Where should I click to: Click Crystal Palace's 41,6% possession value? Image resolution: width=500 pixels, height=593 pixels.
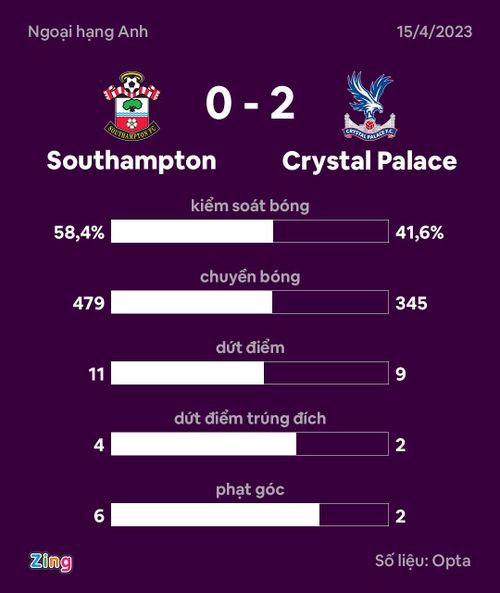(x=419, y=232)
